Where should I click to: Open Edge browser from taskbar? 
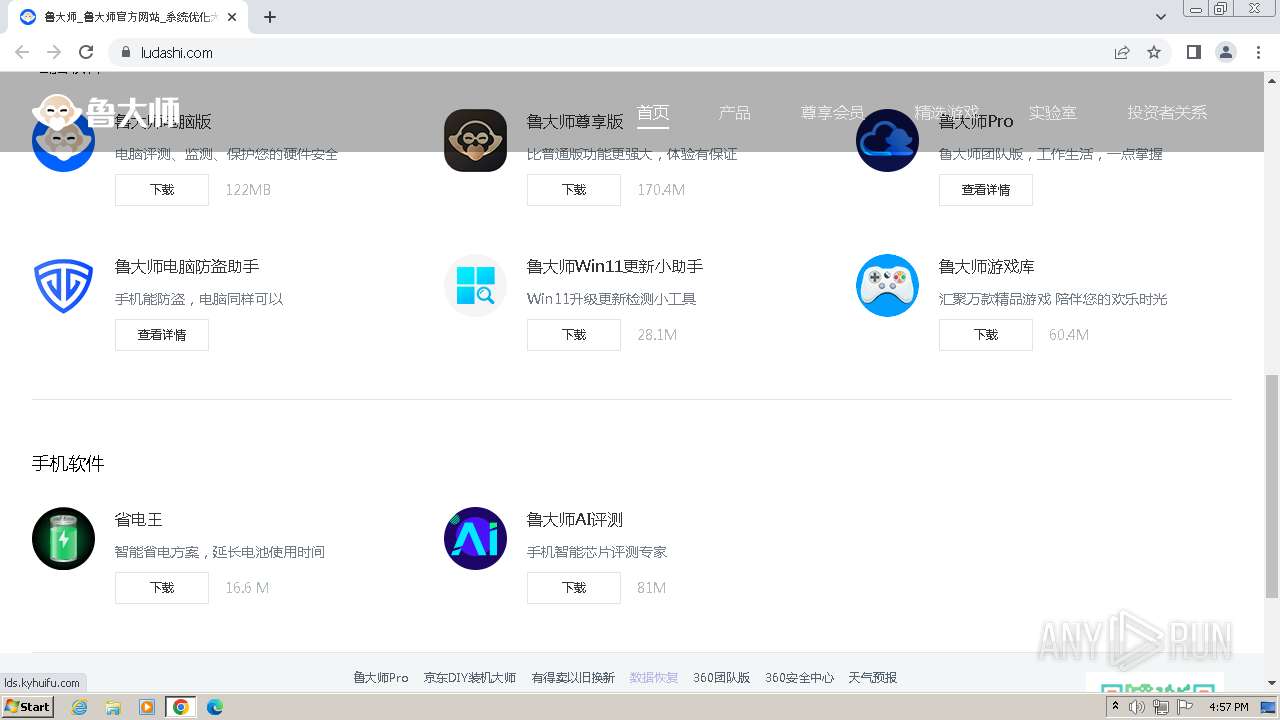pyautogui.click(x=215, y=707)
